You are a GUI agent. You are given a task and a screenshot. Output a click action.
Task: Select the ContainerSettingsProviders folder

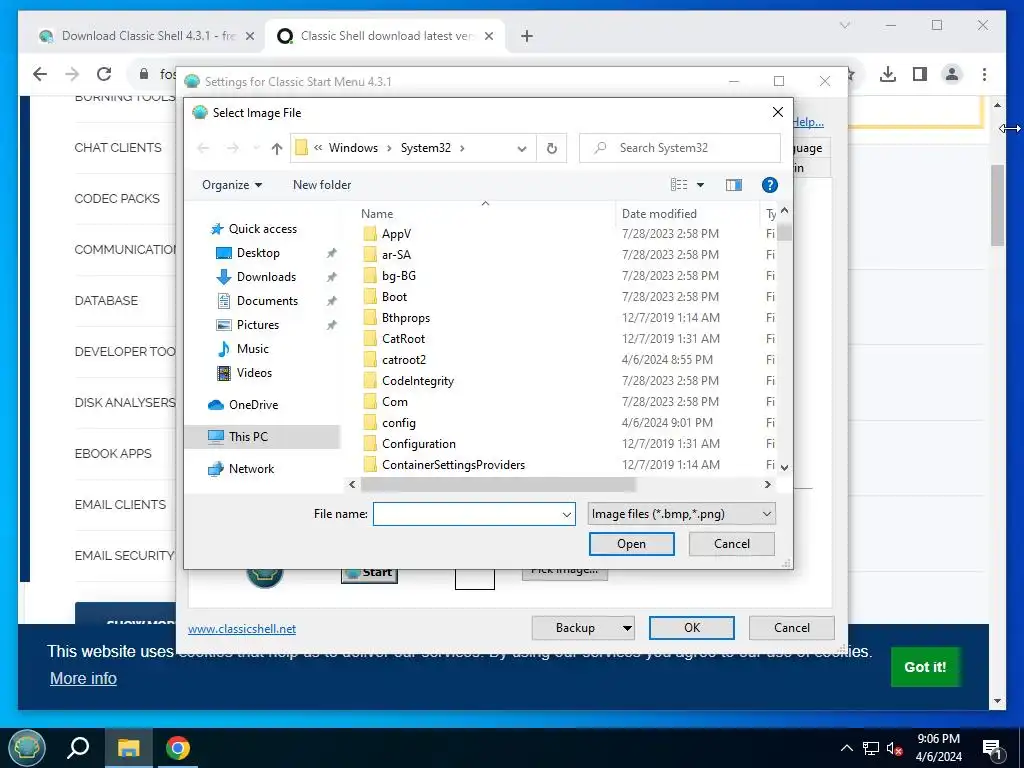coord(453,465)
